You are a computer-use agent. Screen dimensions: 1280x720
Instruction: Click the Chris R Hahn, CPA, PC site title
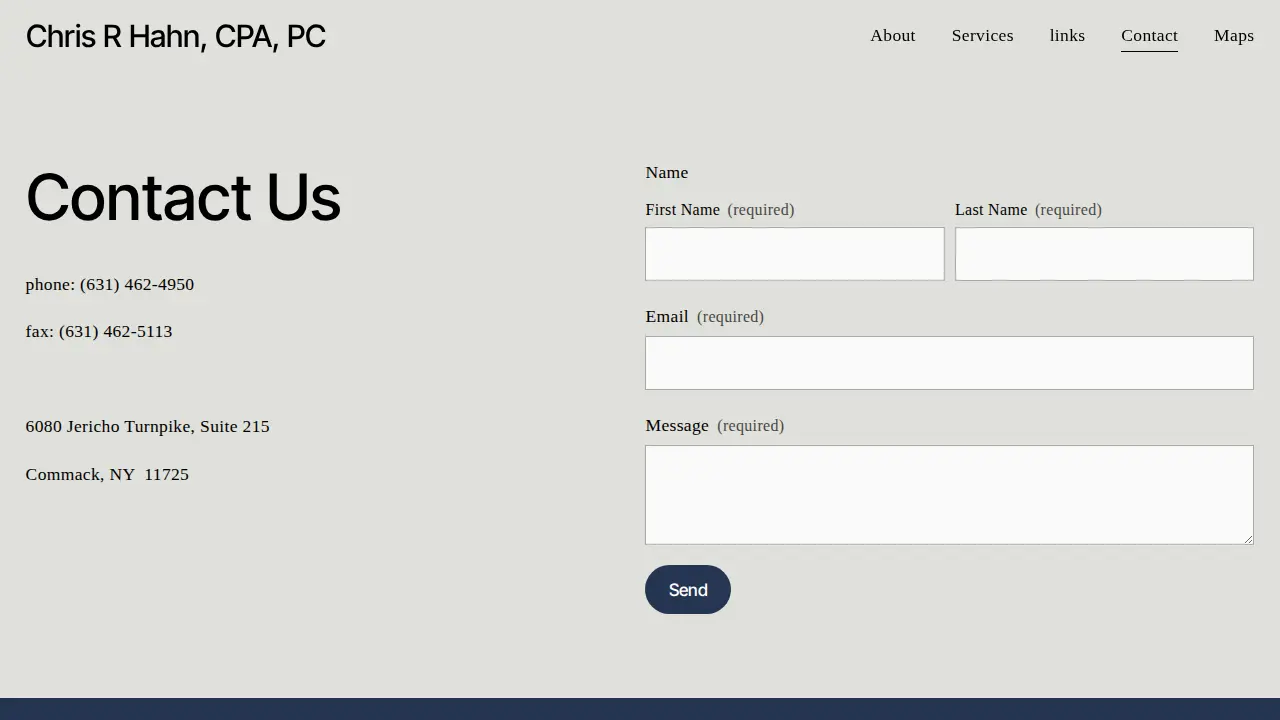[175, 36]
